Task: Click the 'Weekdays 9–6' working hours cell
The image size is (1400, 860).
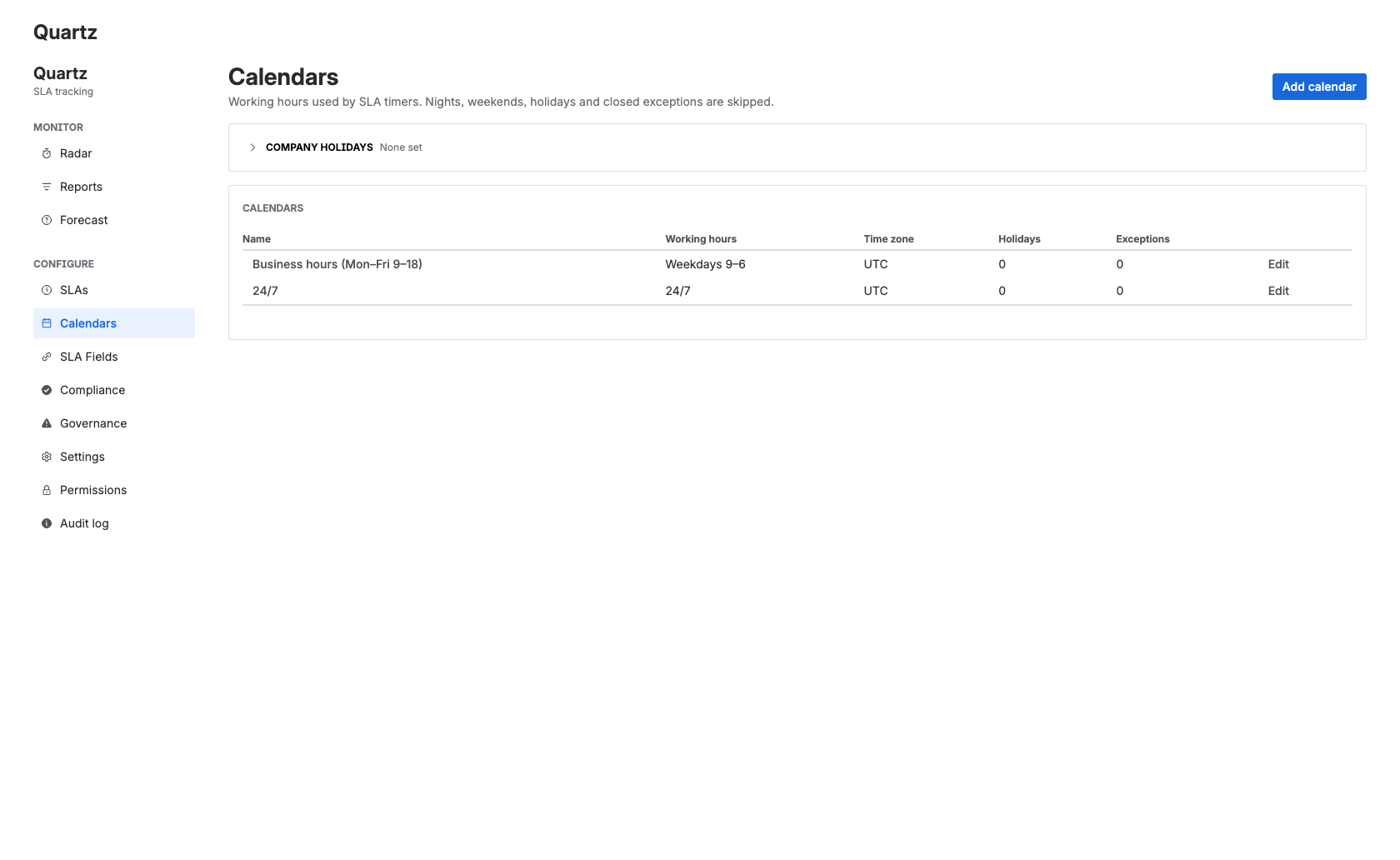Action: point(705,264)
